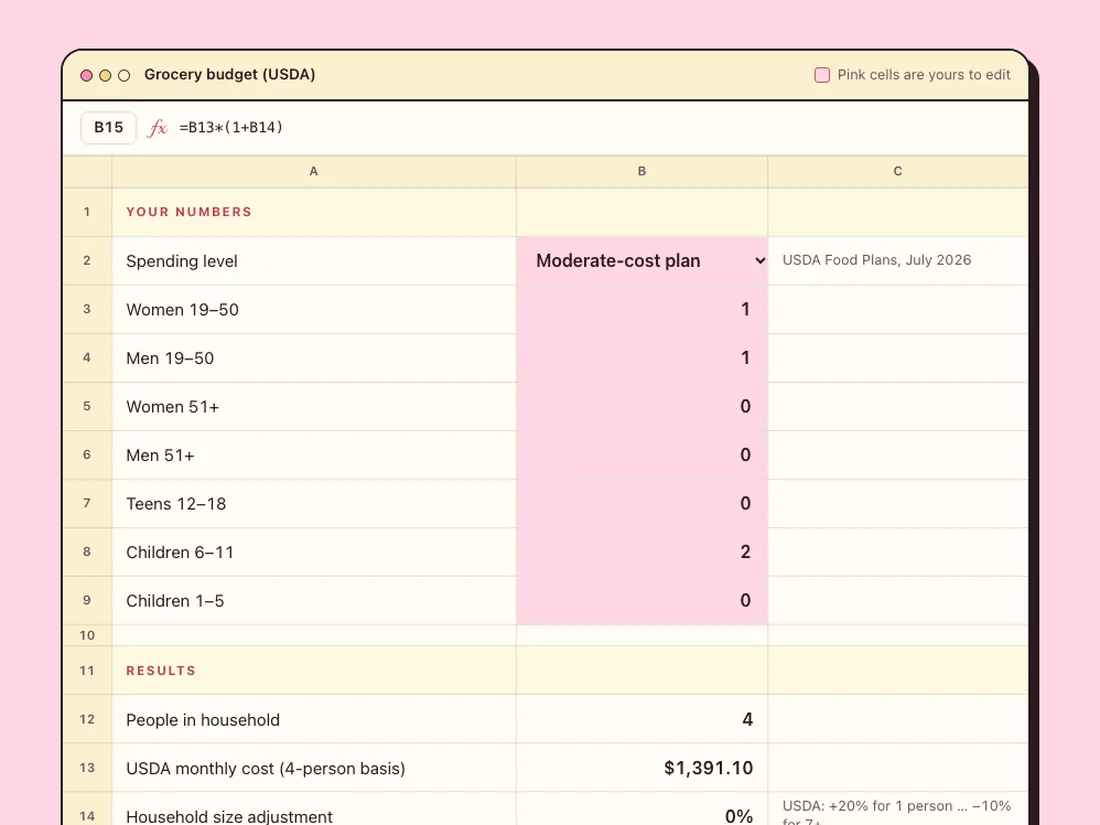This screenshot has height=825, width=1100.
Task: Select row 4 header
Action: [87, 358]
